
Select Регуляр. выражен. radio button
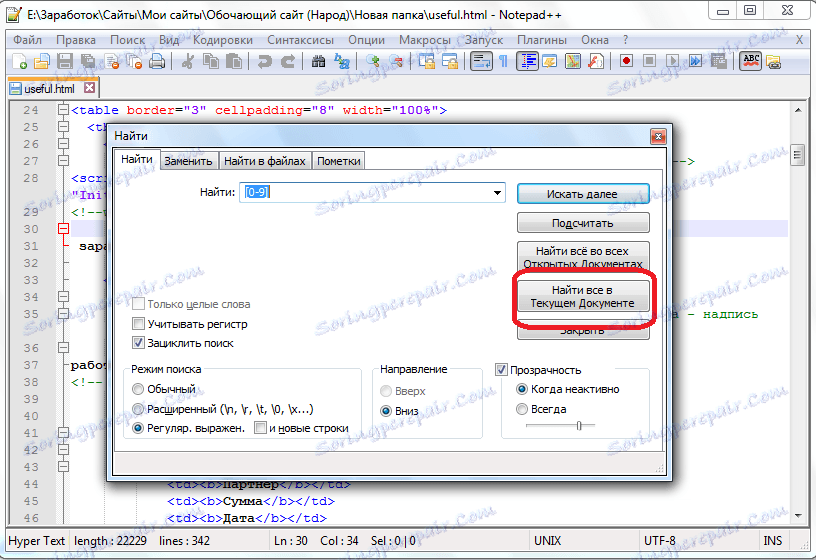click(x=138, y=428)
